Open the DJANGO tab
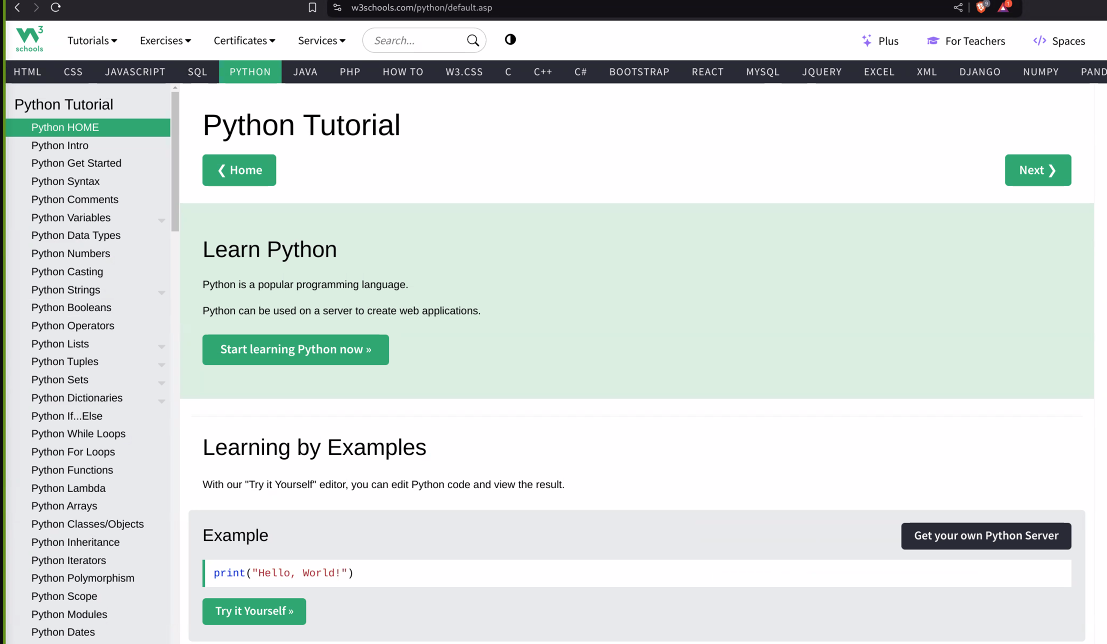 pyautogui.click(x=980, y=71)
